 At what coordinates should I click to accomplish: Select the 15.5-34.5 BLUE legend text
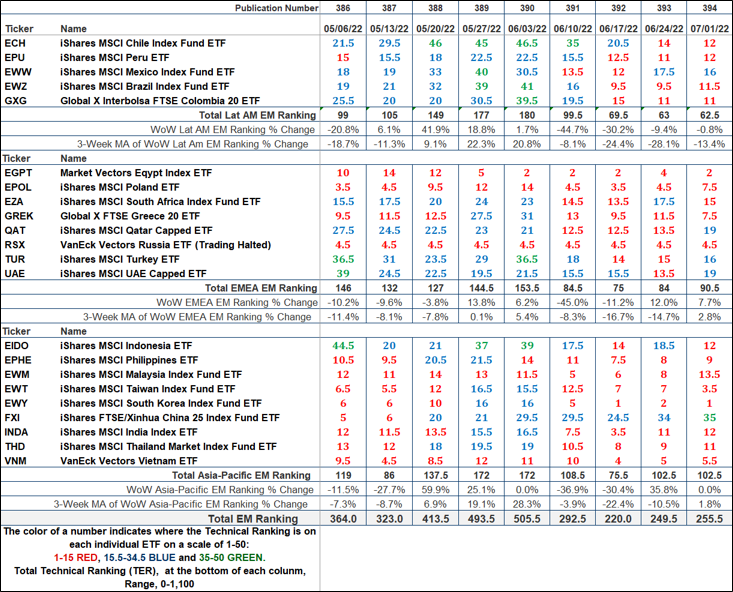point(140,558)
